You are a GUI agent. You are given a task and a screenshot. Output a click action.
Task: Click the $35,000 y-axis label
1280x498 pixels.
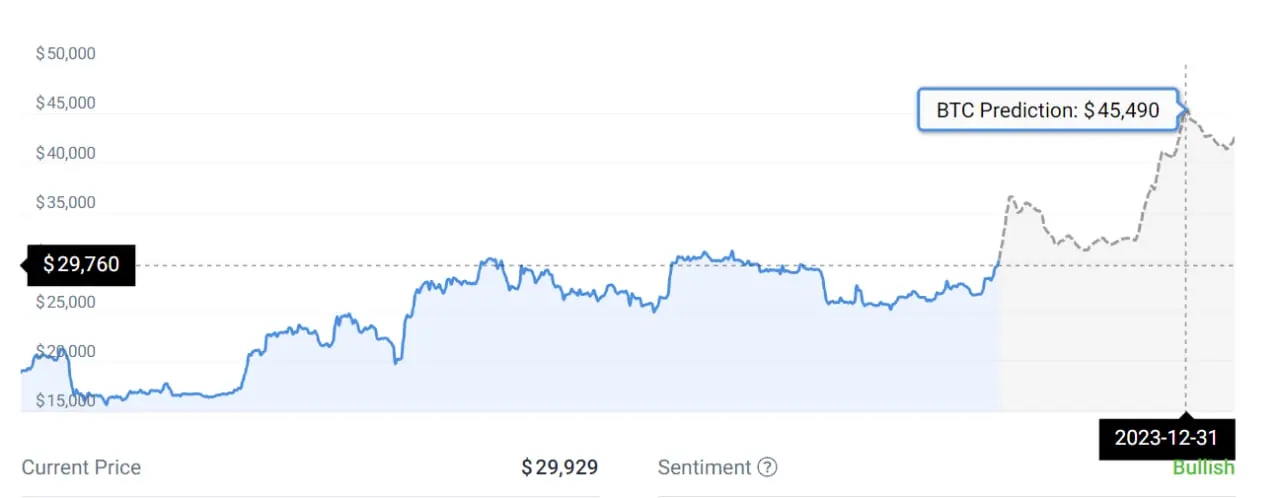[65, 203]
